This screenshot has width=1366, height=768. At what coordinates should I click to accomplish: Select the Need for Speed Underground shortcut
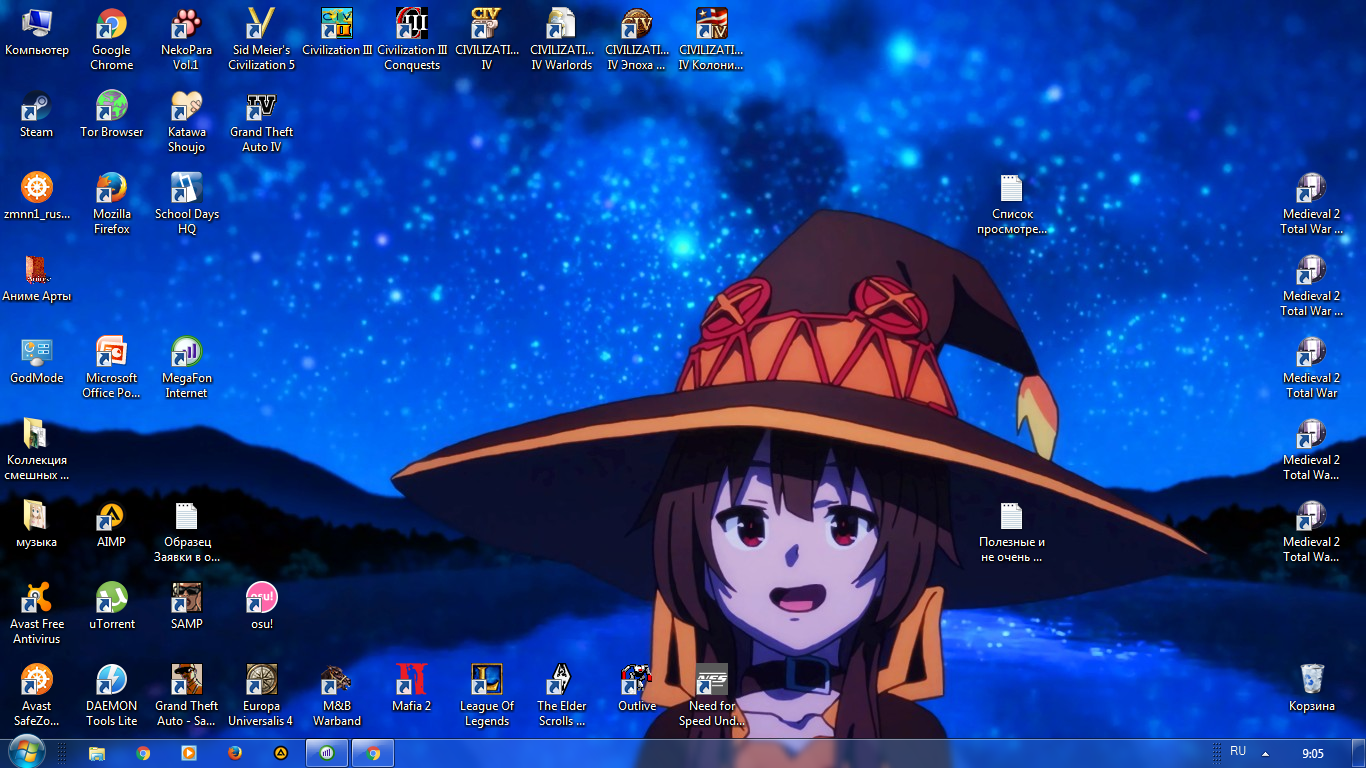click(x=711, y=696)
